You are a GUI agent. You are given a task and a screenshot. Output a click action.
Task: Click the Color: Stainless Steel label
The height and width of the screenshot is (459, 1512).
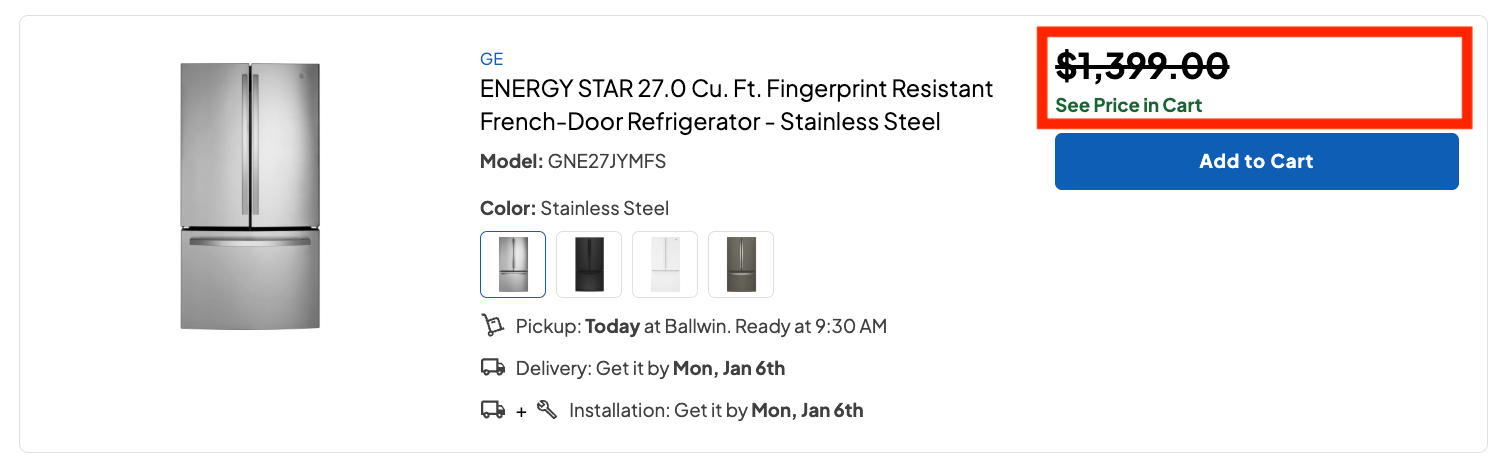(574, 208)
